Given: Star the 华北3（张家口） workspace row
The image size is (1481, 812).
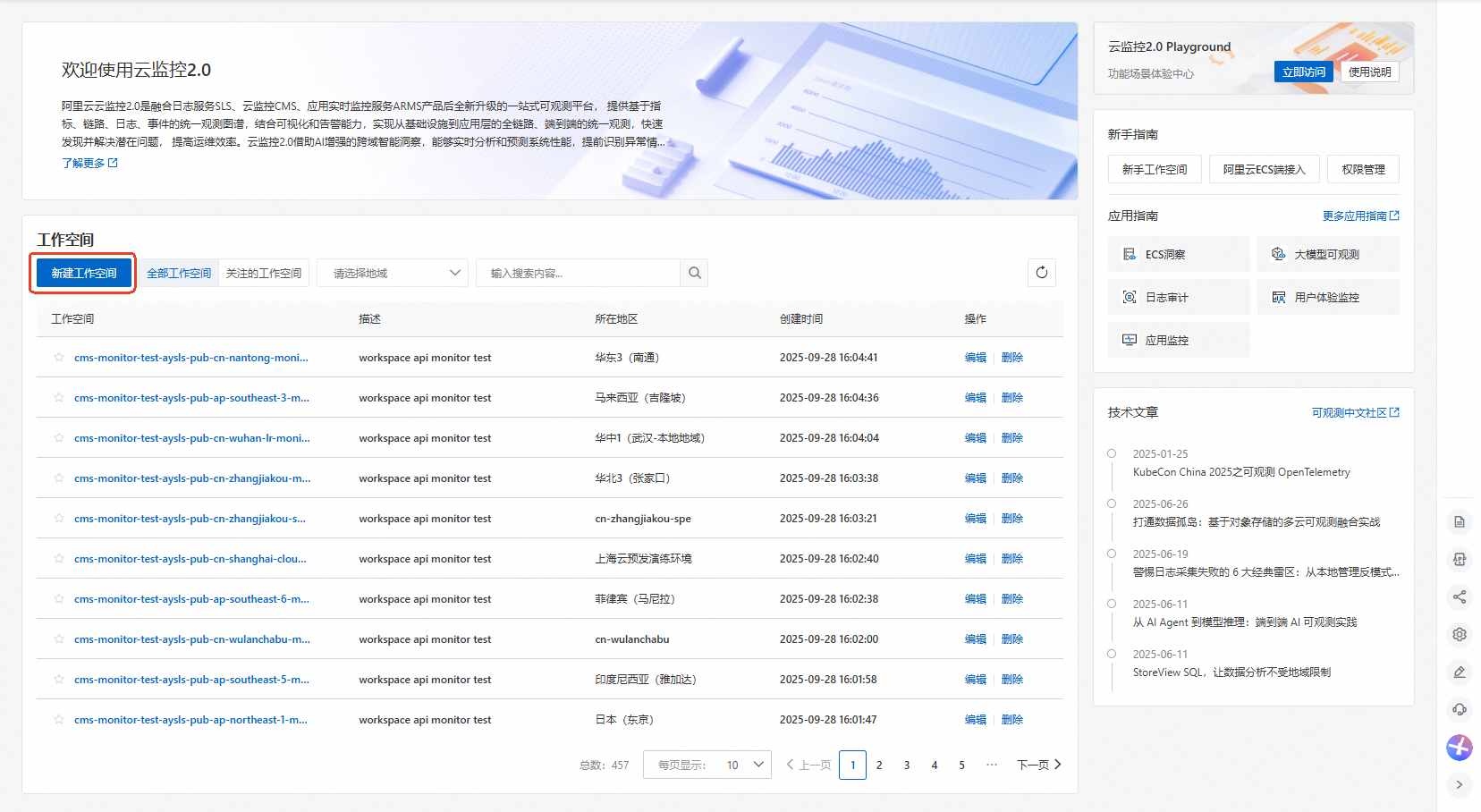Looking at the screenshot, I should (x=59, y=478).
